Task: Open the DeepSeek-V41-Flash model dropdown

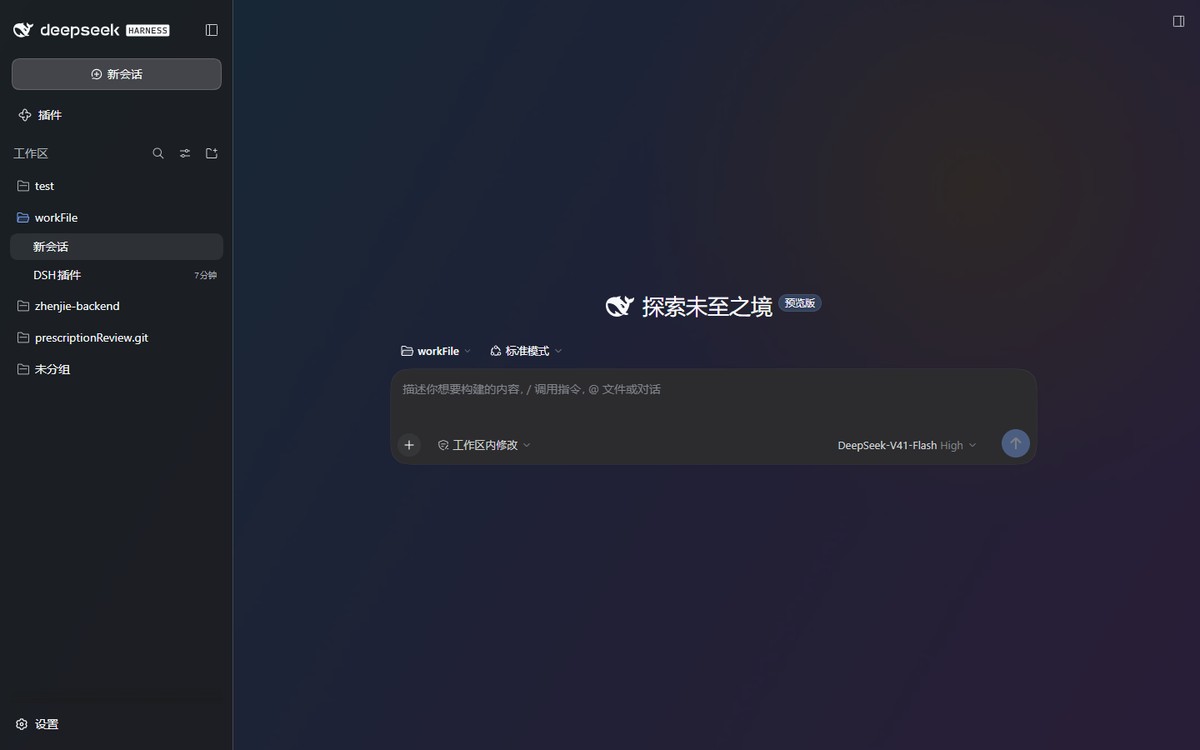Action: [x=906, y=445]
